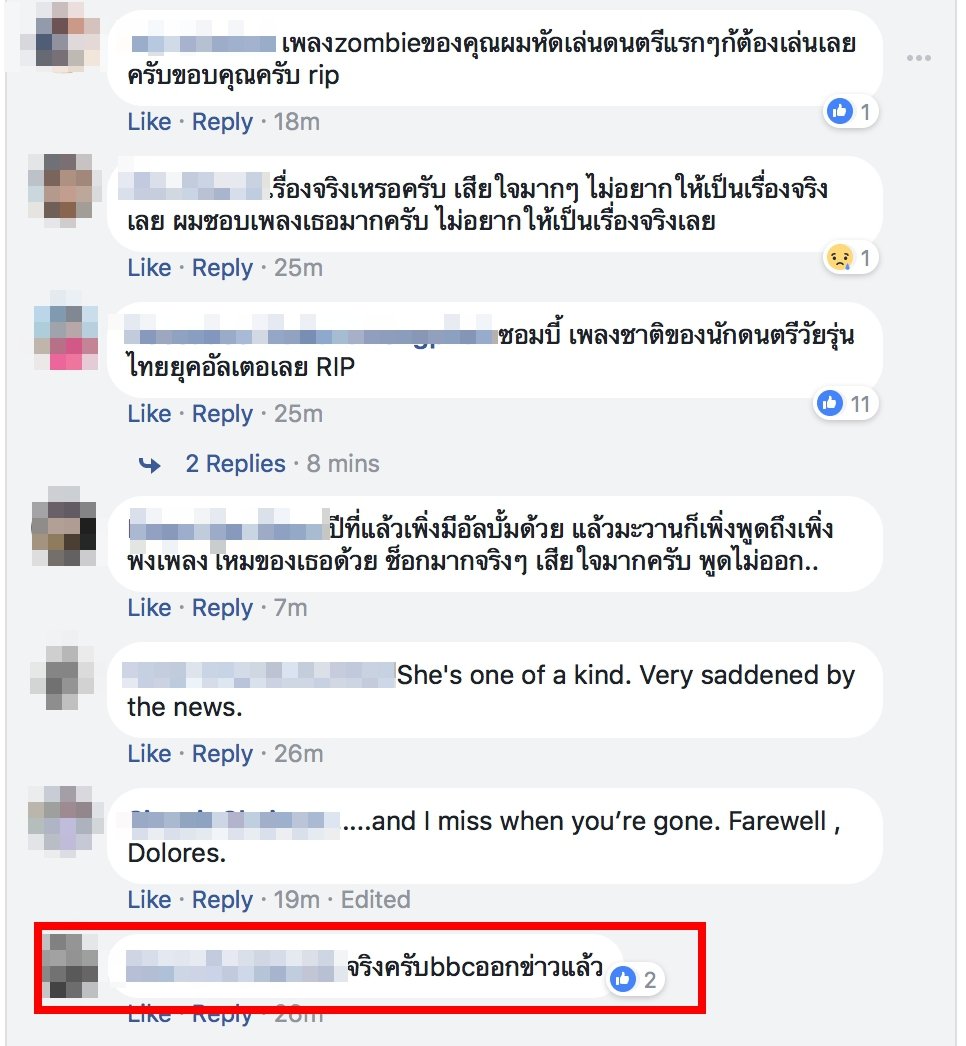Click the 2 likes badge on bbc comment
This screenshot has width=966, height=1046.
point(635,979)
